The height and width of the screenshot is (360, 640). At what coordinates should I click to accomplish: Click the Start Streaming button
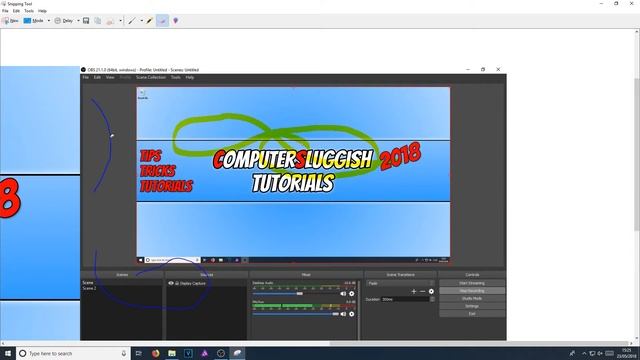(472, 283)
